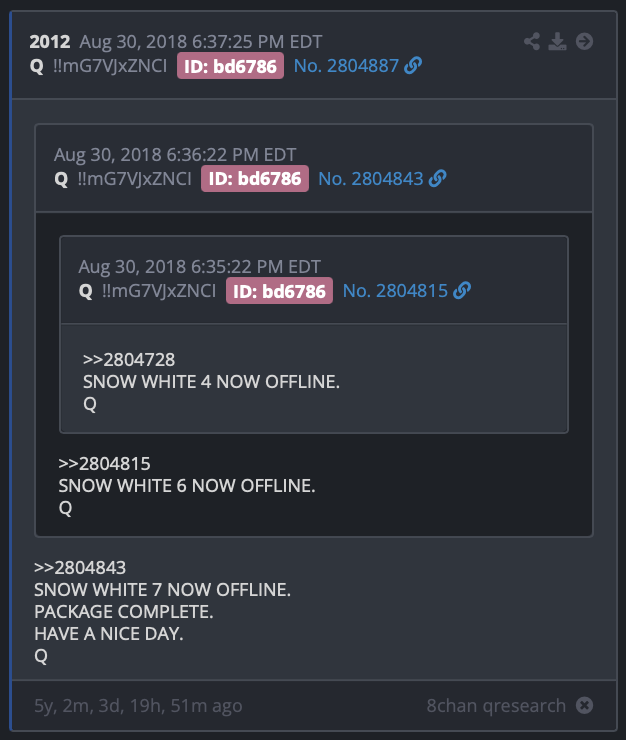Remove the 8chan qresearch filter X icon
626x740 pixels.
pos(584,706)
